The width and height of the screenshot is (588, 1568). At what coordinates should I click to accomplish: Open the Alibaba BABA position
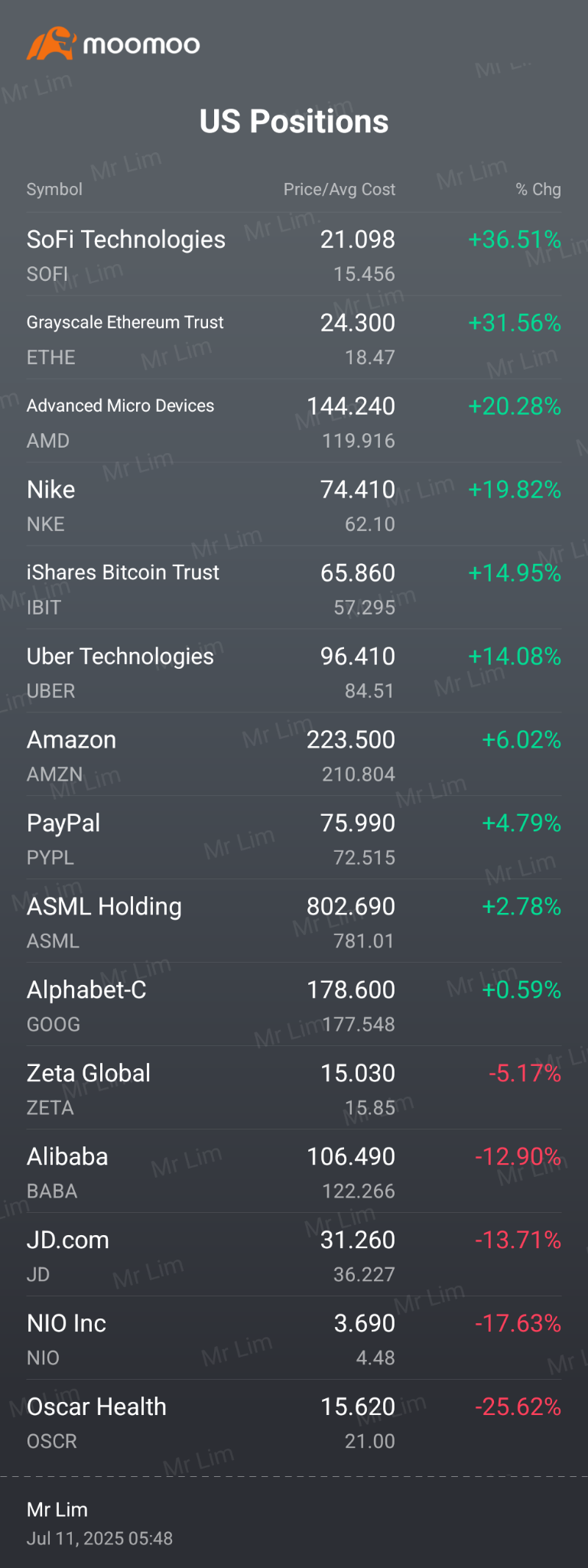point(294,1172)
